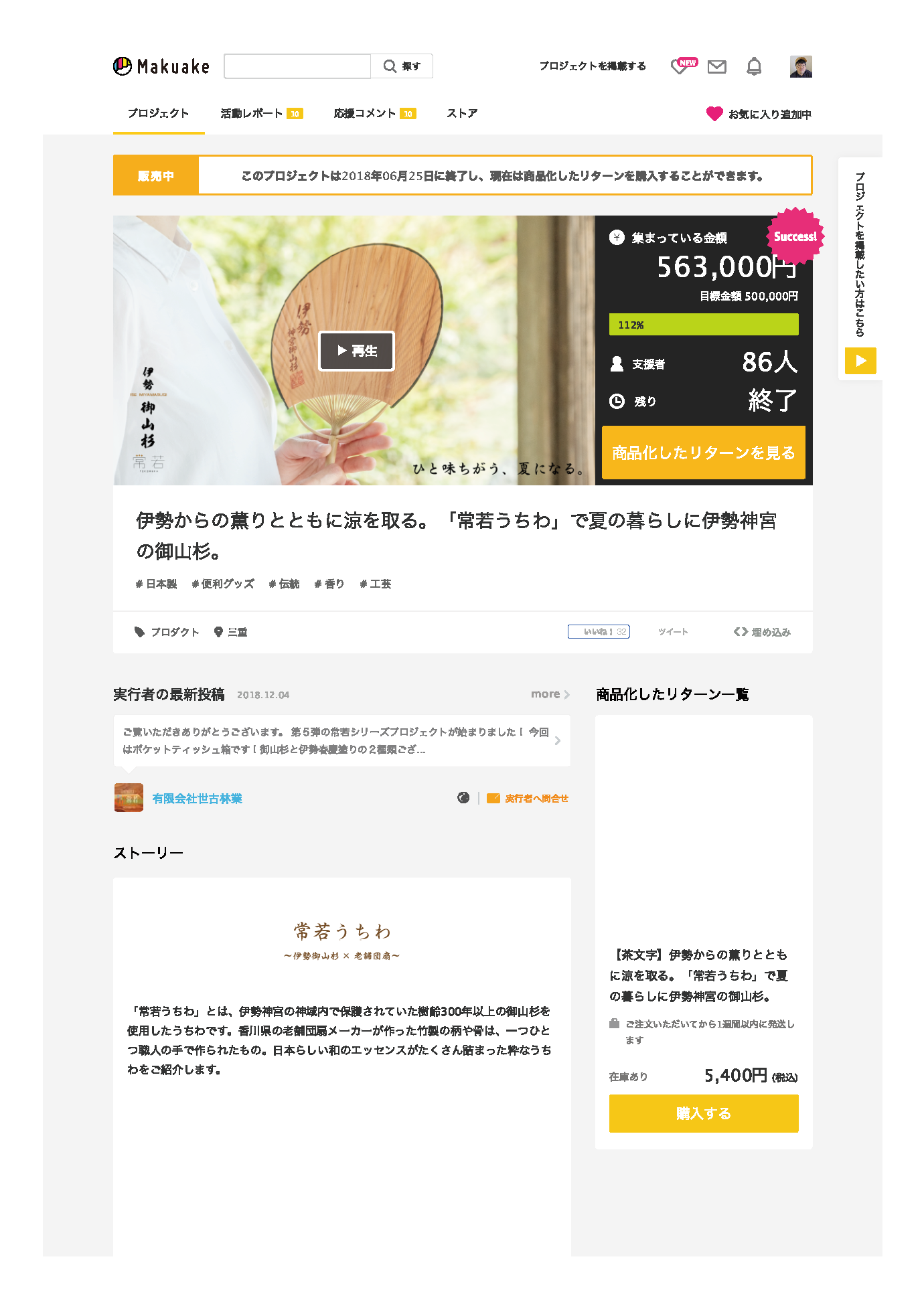The height and width of the screenshot is (1298, 924).
Task: Click the Makuake logo
Action: (x=161, y=66)
